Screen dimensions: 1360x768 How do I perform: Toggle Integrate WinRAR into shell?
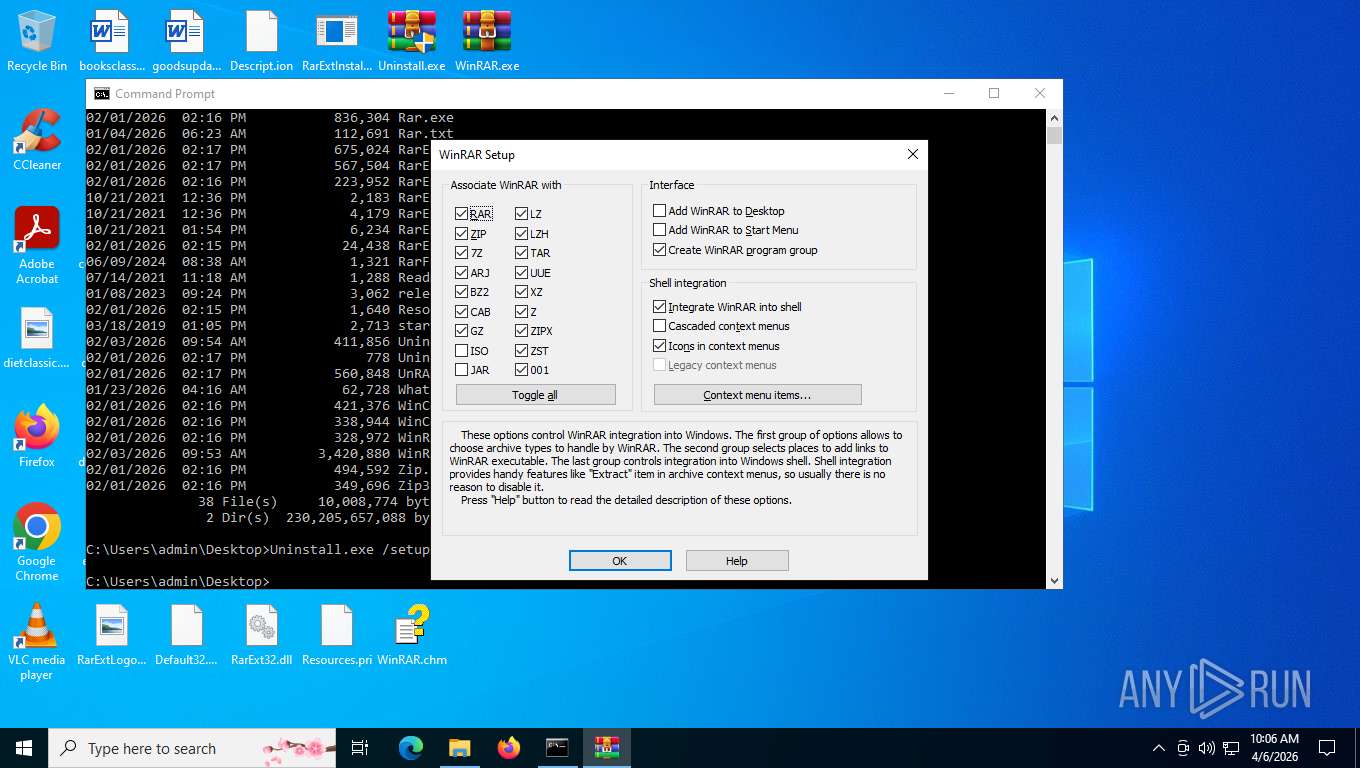coord(659,307)
